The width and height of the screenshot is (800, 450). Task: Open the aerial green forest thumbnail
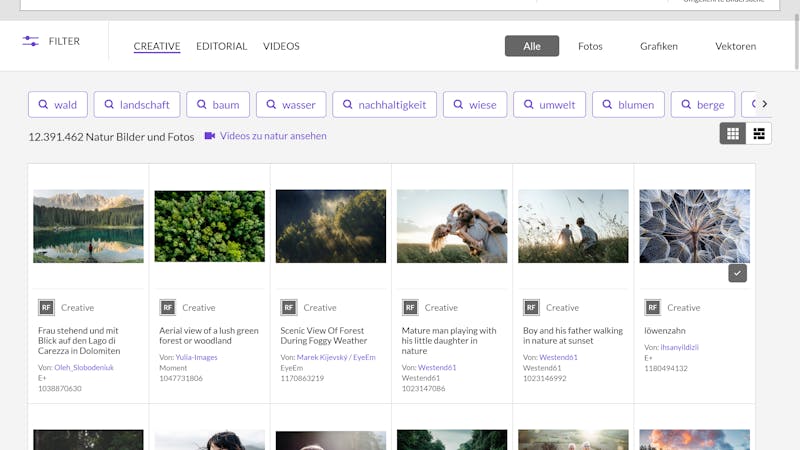point(210,226)
